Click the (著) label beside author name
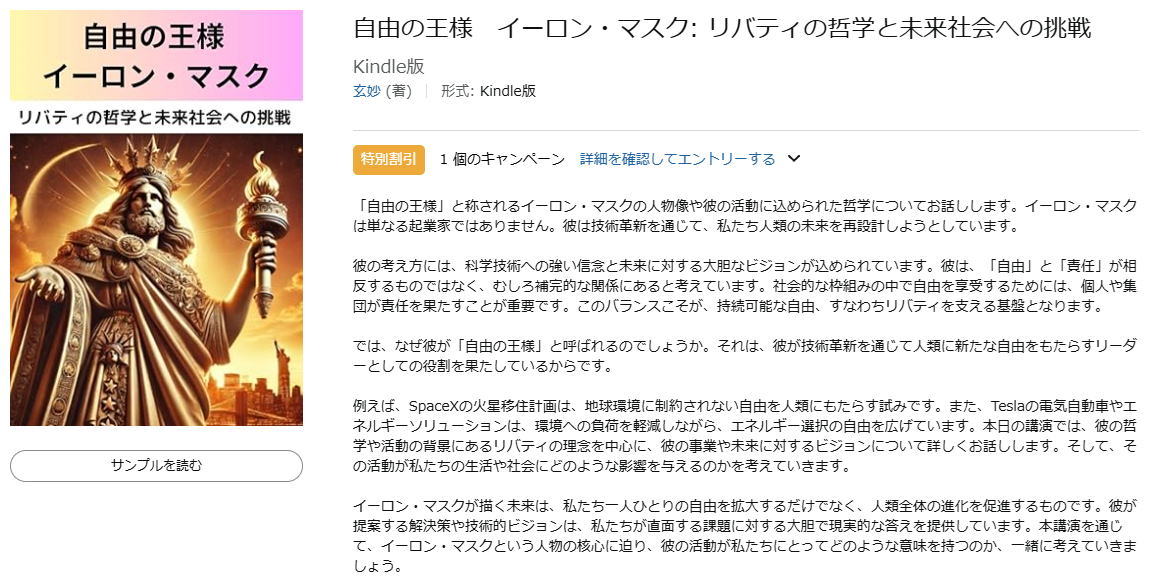 tap(399, 91)
